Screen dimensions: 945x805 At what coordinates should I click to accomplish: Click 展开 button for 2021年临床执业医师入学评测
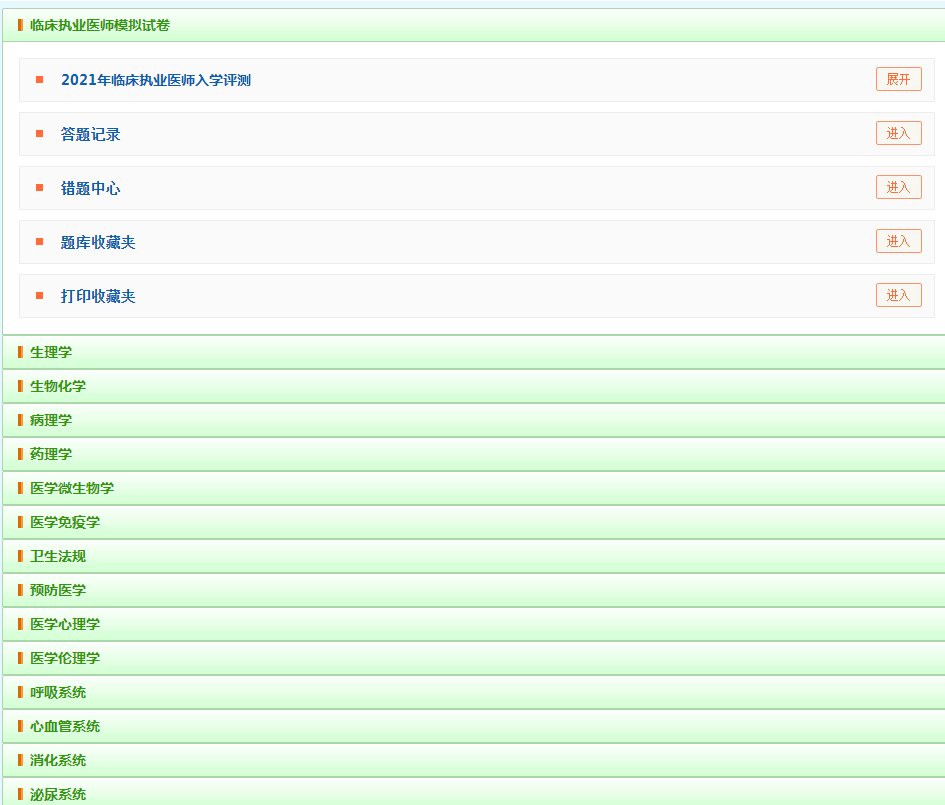[898, 80]
